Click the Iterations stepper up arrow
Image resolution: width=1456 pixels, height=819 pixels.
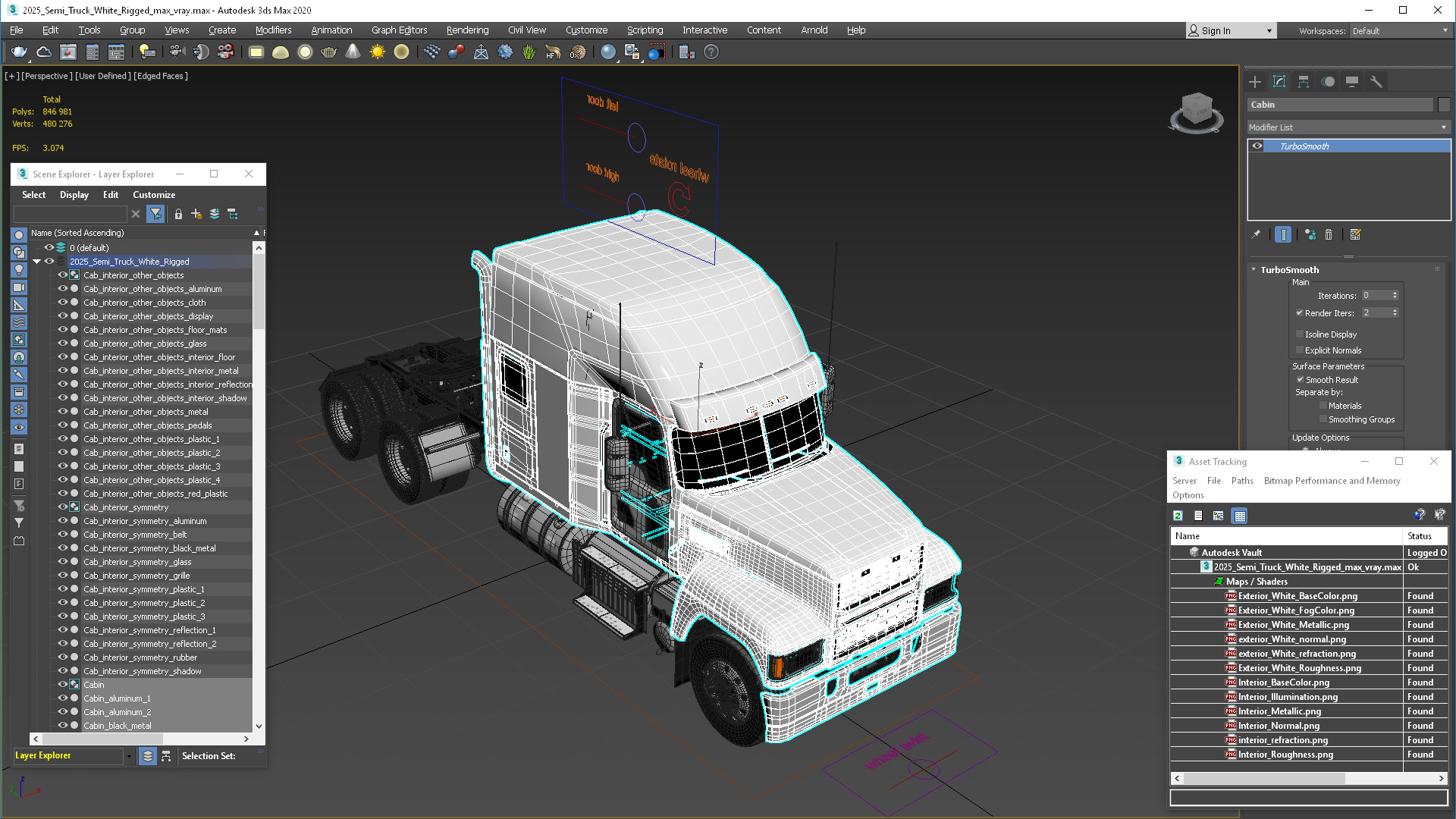(1397, 292)
